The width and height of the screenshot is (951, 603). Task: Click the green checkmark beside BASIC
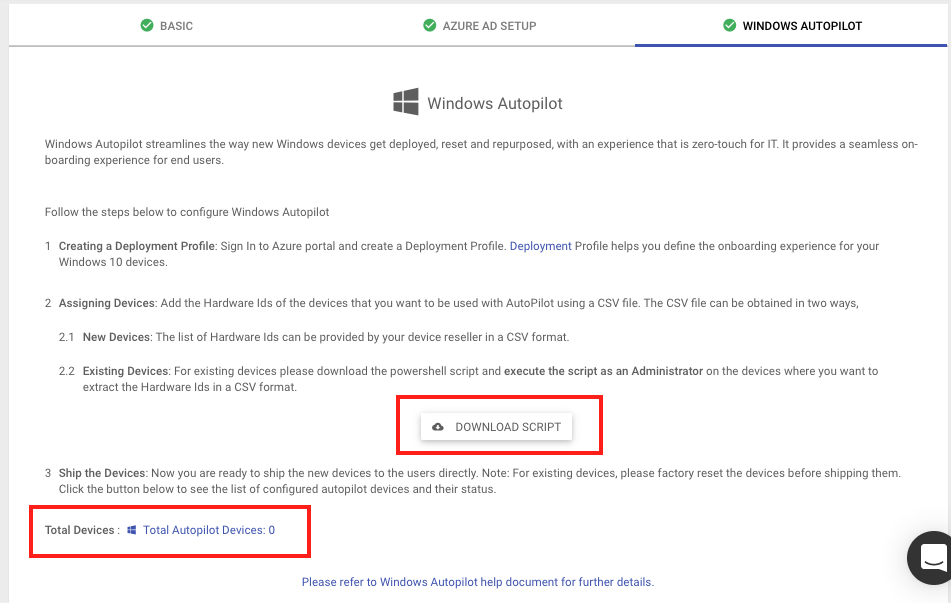(147, 25)
